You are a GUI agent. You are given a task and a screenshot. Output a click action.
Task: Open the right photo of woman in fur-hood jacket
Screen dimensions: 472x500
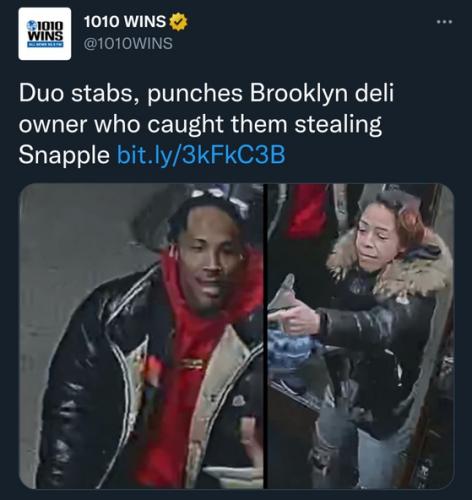[361, 336]
